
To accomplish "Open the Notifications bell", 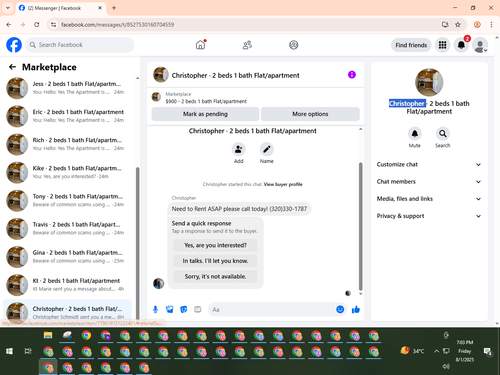I will click(x=461, y=45).
